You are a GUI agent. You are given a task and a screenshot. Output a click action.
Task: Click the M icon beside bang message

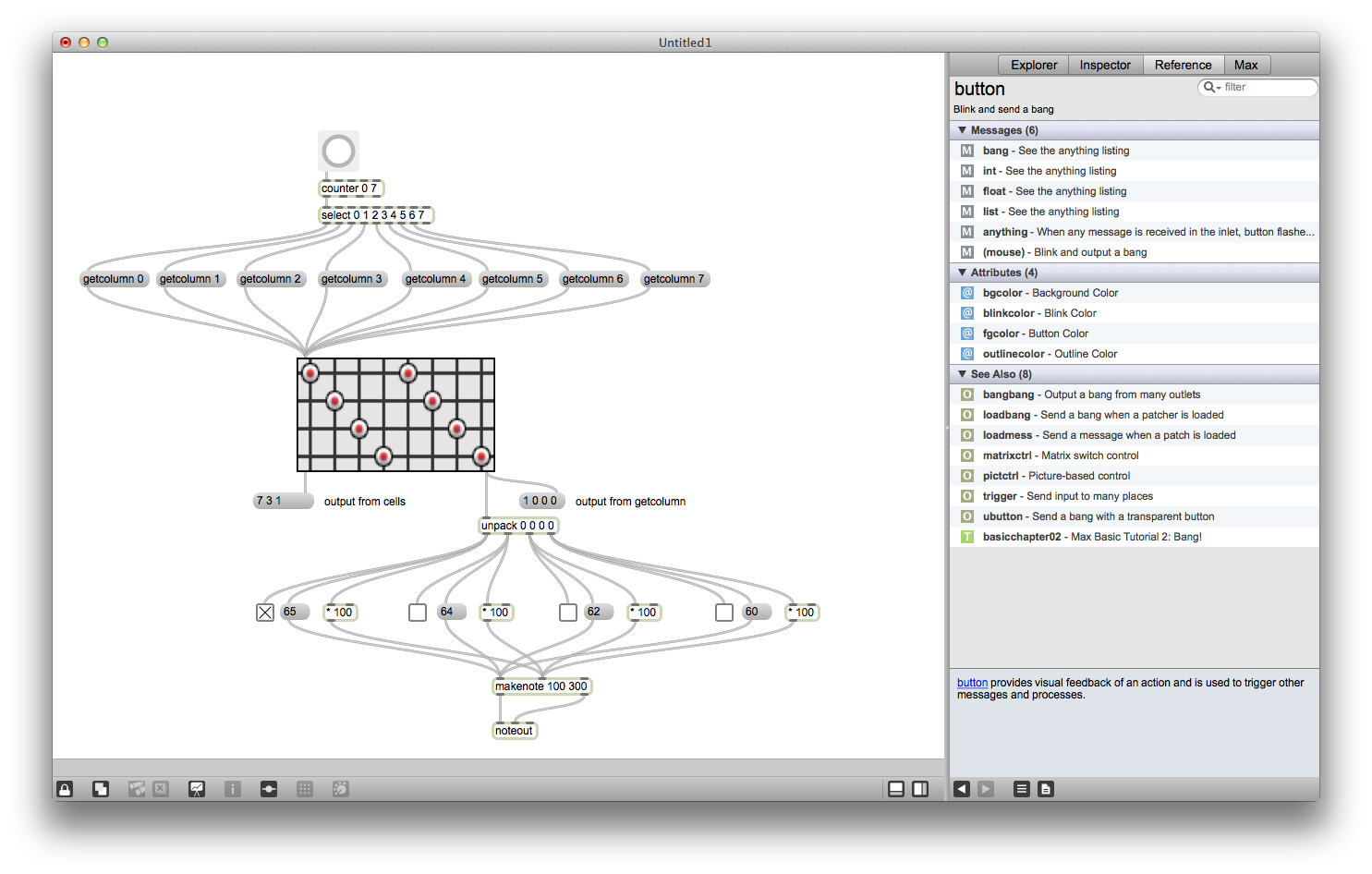click(x=966, y=151)
